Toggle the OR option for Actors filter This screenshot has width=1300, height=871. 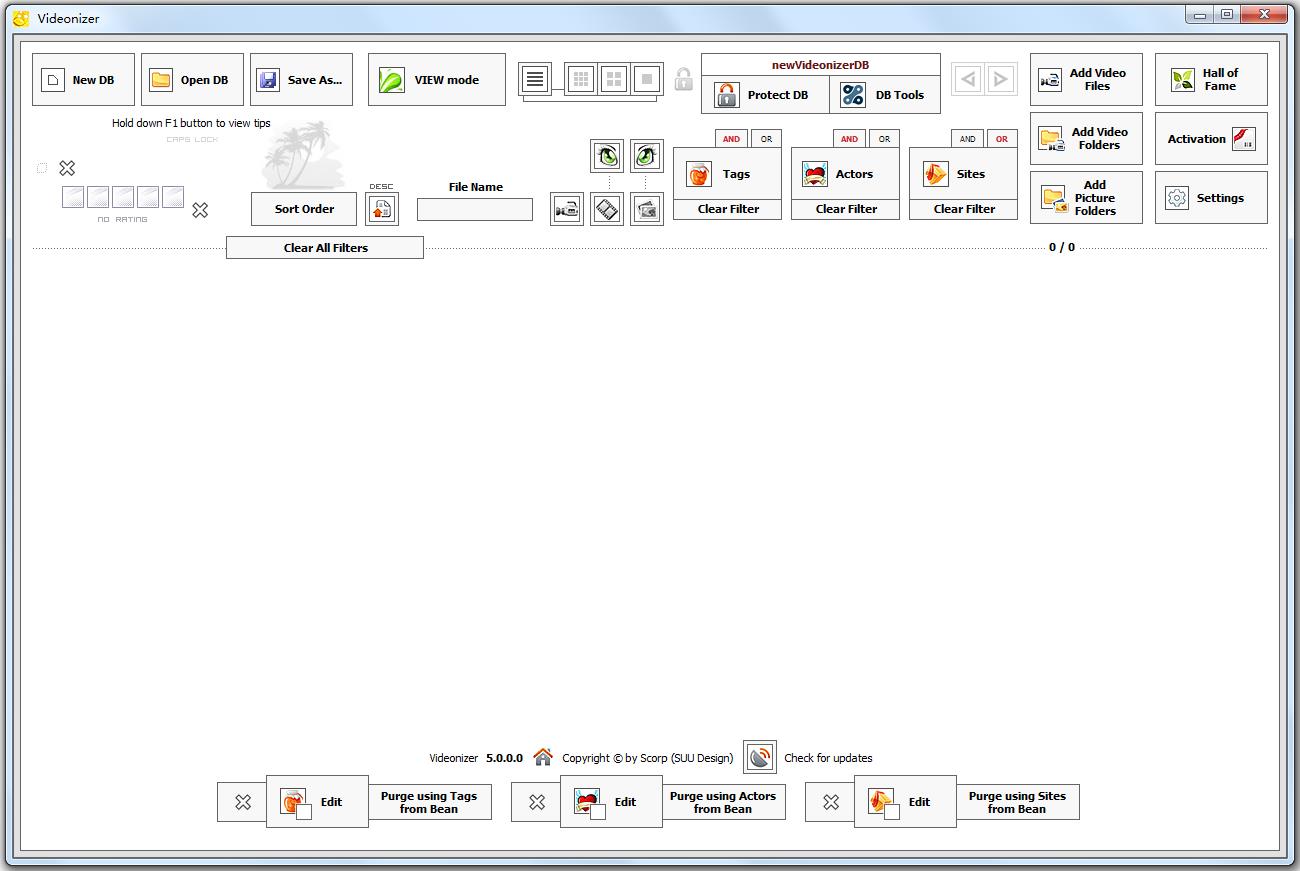[884, 139]
